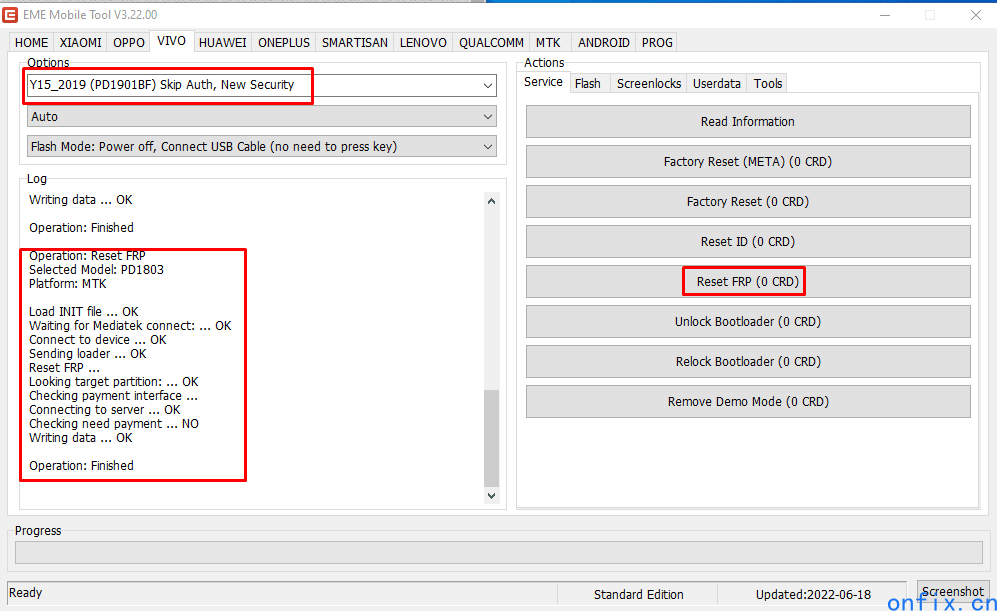This screenshot has height=611, width=997.
Task: Close the EME Mobile Tool window
Action: [975, 15]
